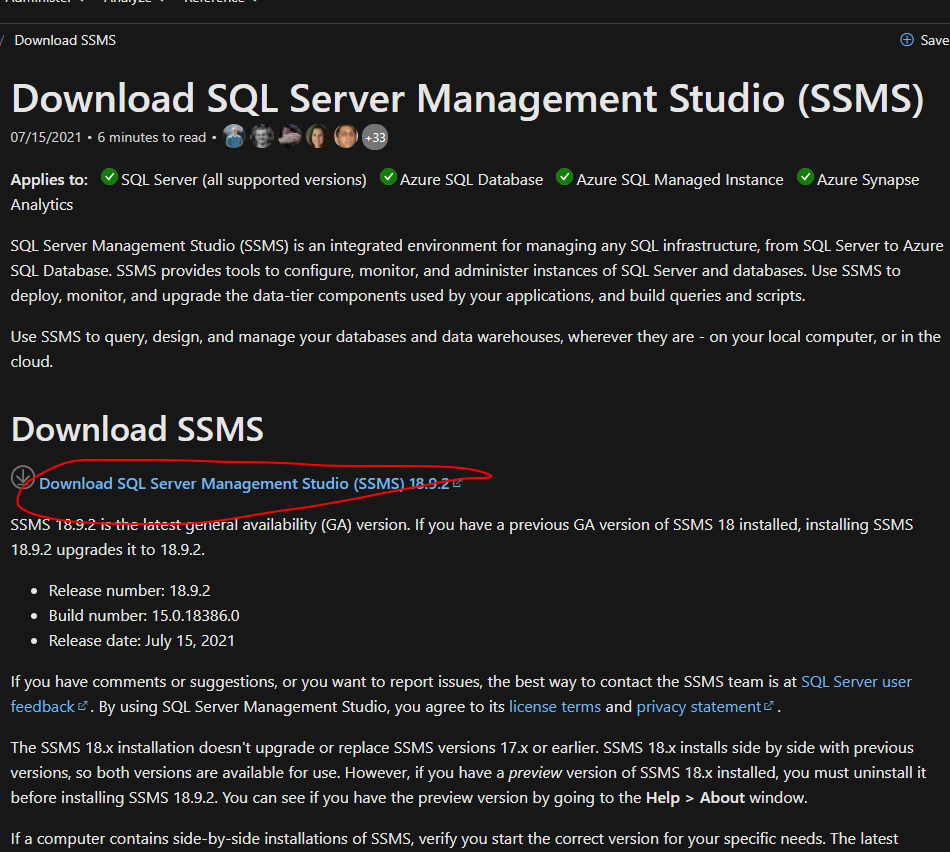This screenshot has height=852, width=950.
Task: Open the +33 contributors badge
Action: (x=374, y=136)
